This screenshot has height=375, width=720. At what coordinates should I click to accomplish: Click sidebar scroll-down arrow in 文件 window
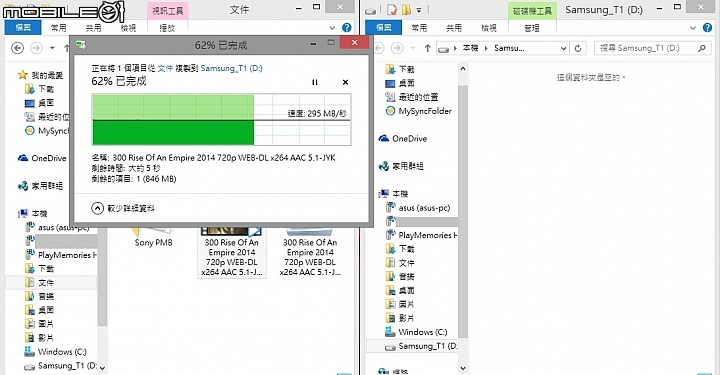[x=102, y=368]
